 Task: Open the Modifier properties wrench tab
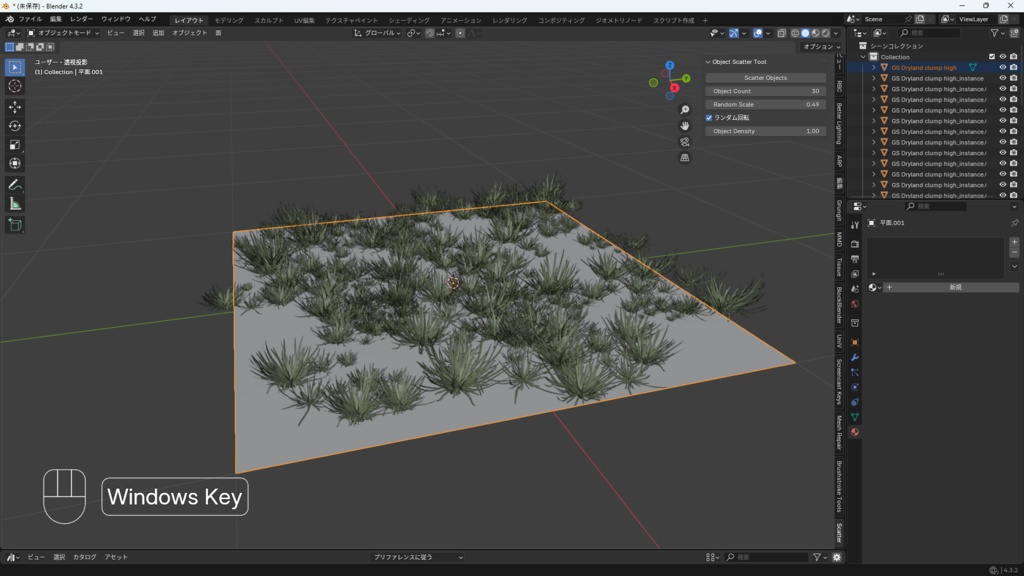click(854, 356)
